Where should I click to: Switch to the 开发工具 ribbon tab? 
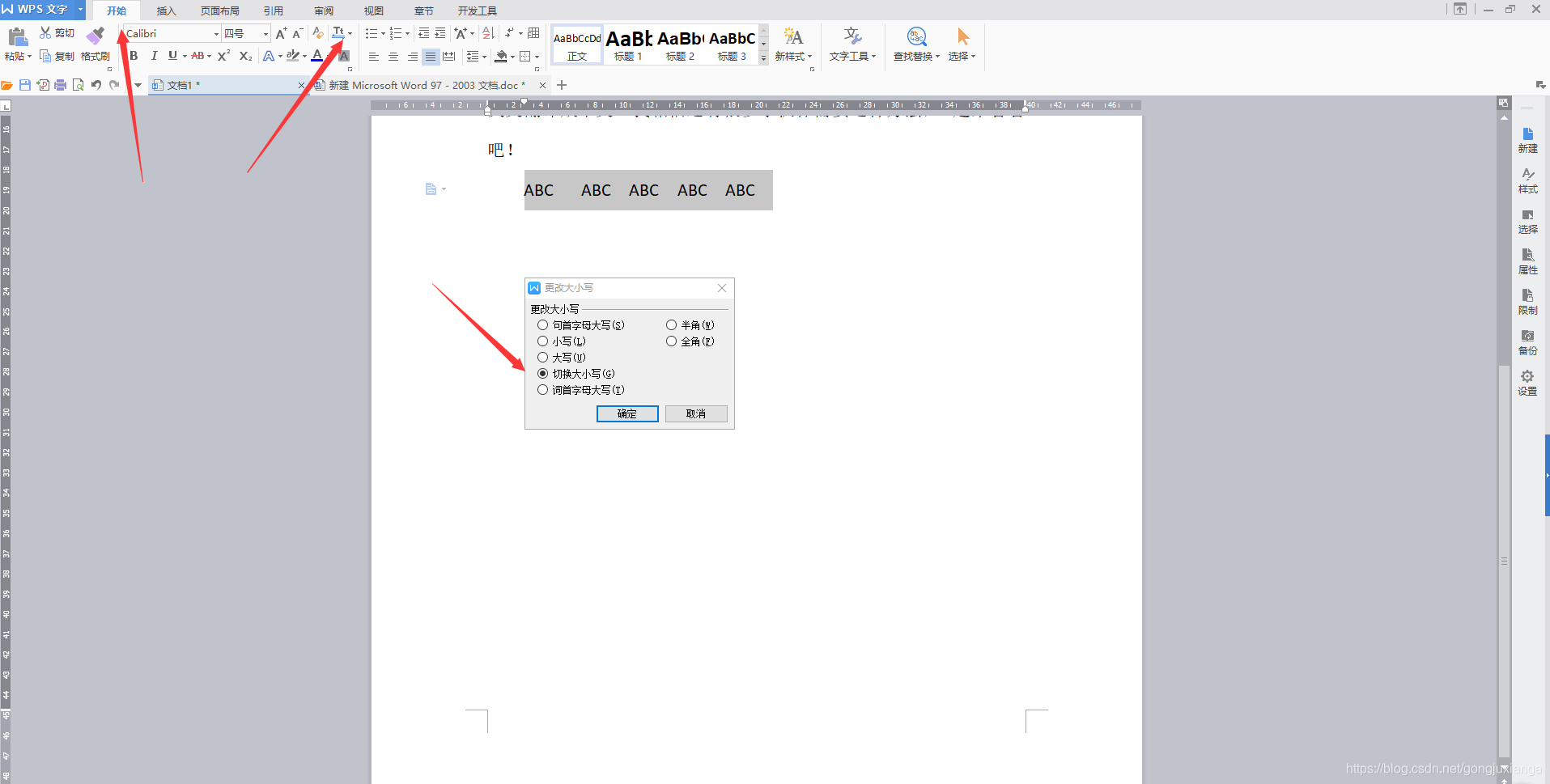click(x=478, y=11)
